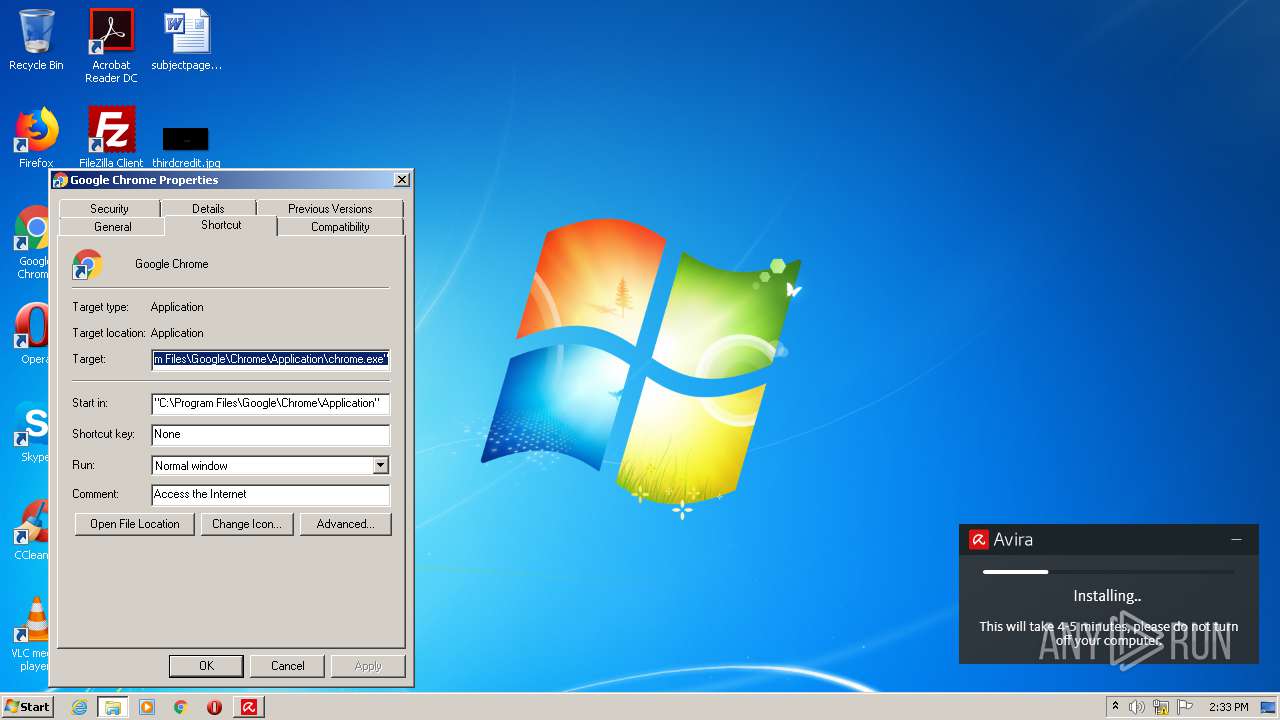The height and width of the screenshot is (720, 1280).
Task: Select the CCleaner desktop shortcut
Action: (x=31, y=530)
